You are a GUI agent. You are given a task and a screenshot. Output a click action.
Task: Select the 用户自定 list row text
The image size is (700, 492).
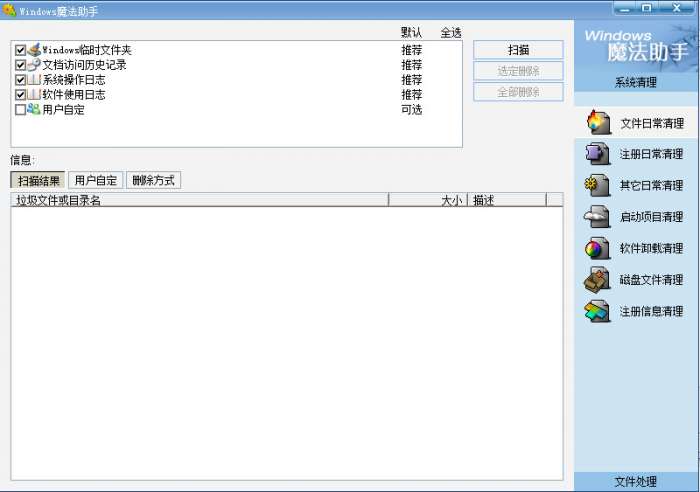pos(63,110)
